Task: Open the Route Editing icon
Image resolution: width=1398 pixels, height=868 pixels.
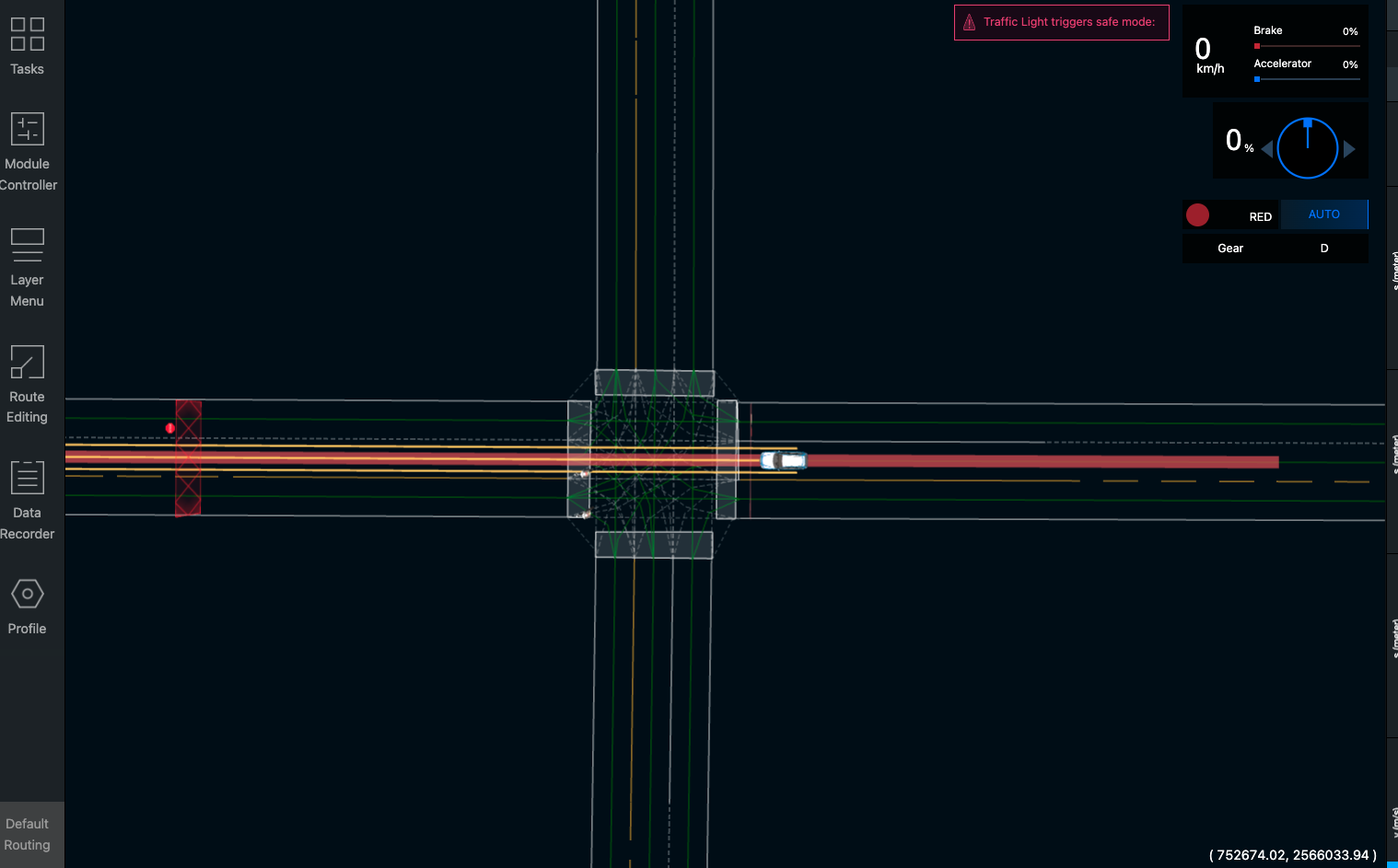Action: coord(28,362)
